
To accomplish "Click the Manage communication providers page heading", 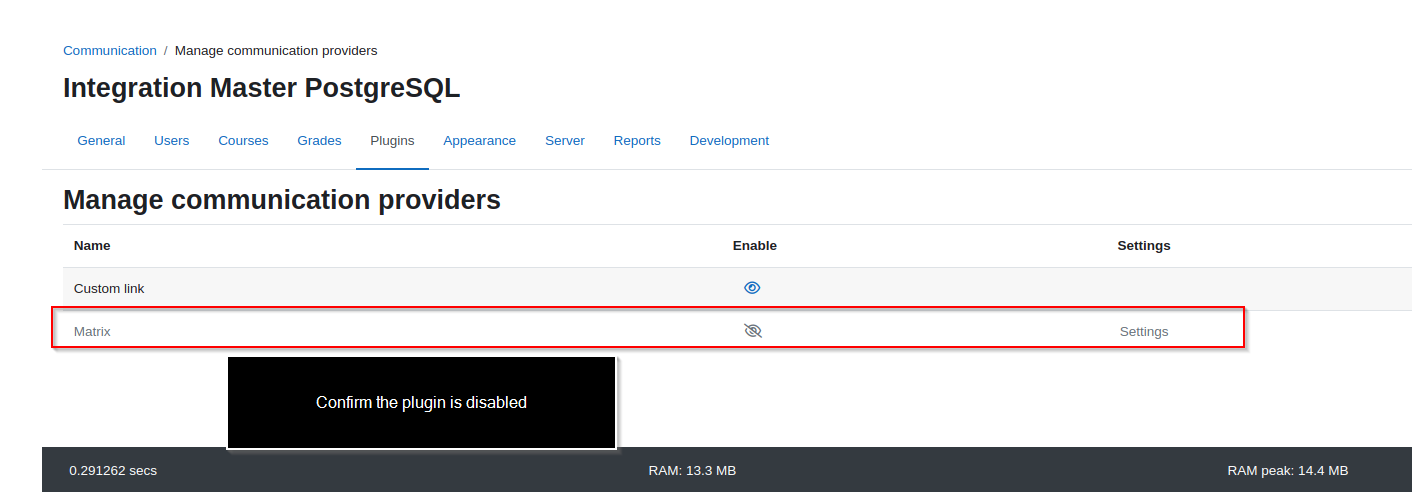I will click(x=282, y=200).
